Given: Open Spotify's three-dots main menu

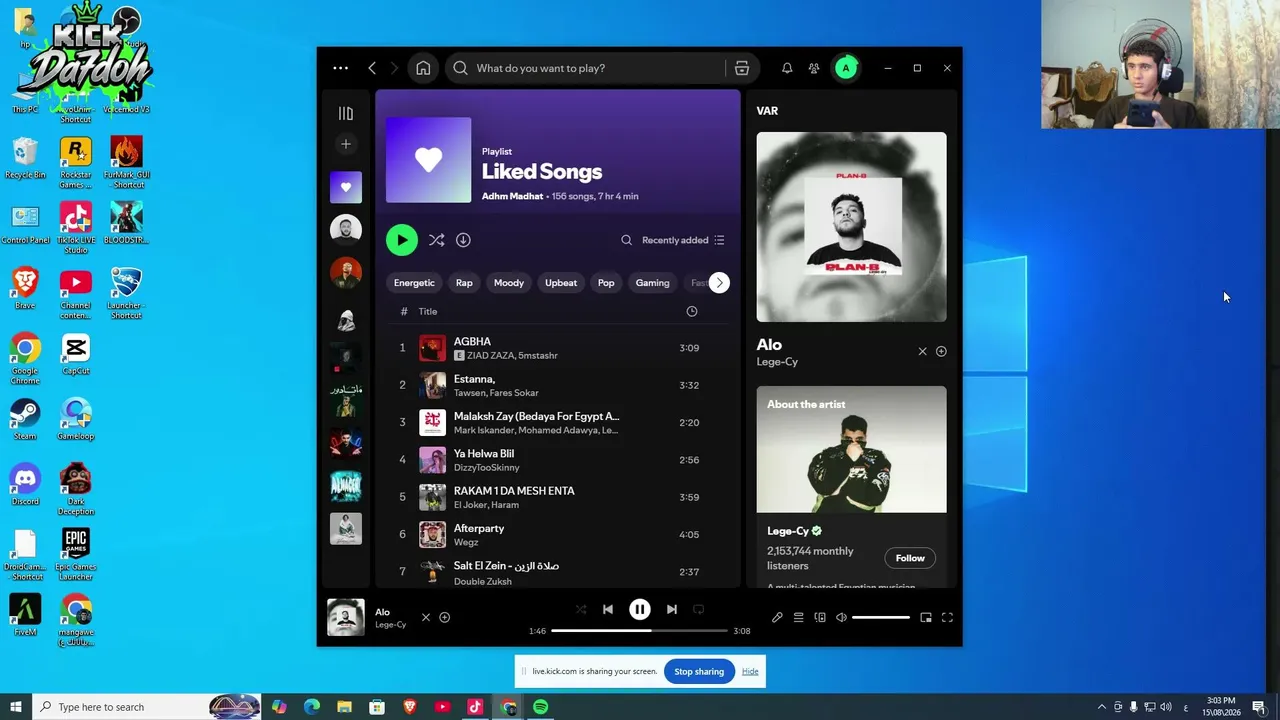Looking at the screenshot, I should (x=340, y=68).
